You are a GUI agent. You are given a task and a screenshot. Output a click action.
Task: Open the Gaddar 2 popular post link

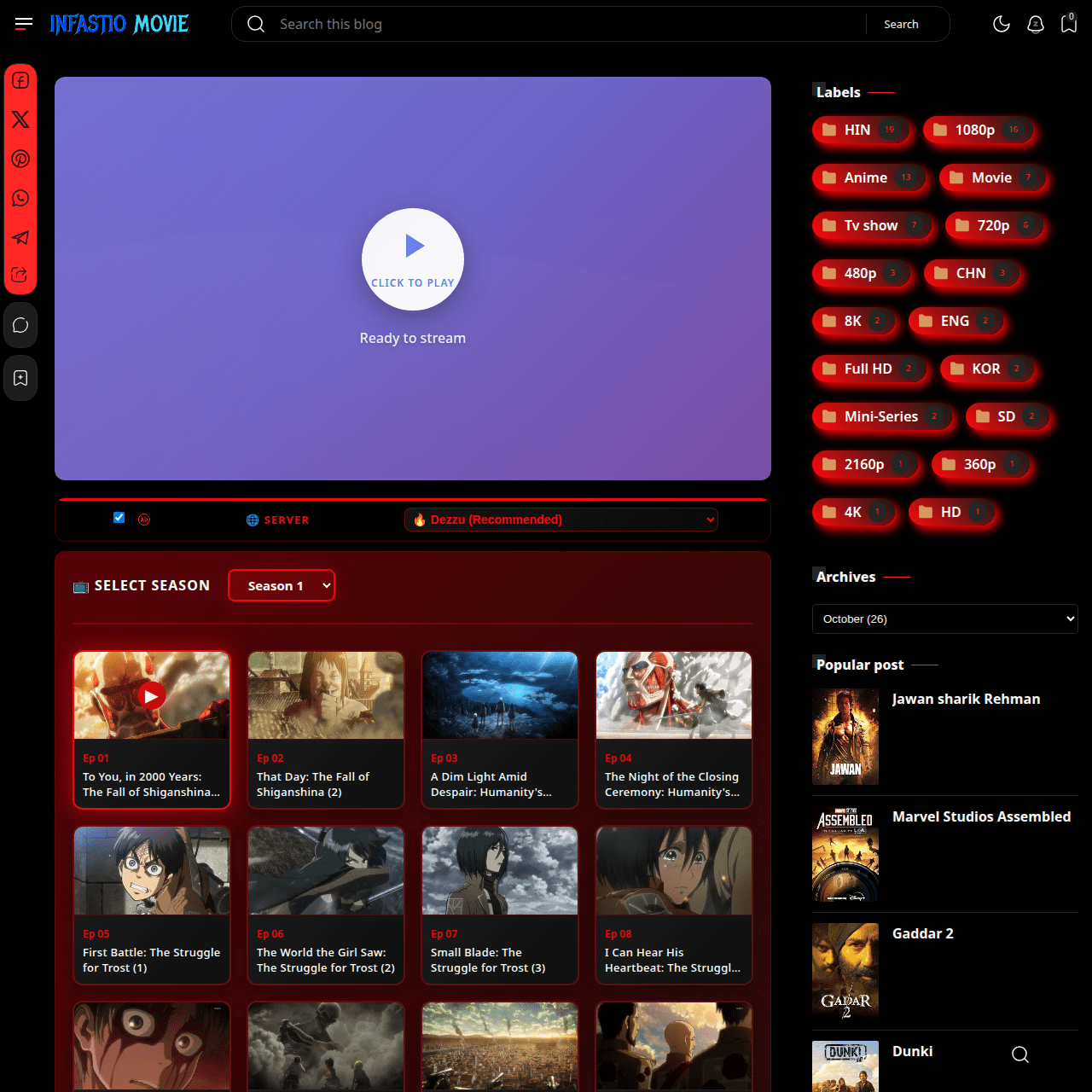coord(922,932)
